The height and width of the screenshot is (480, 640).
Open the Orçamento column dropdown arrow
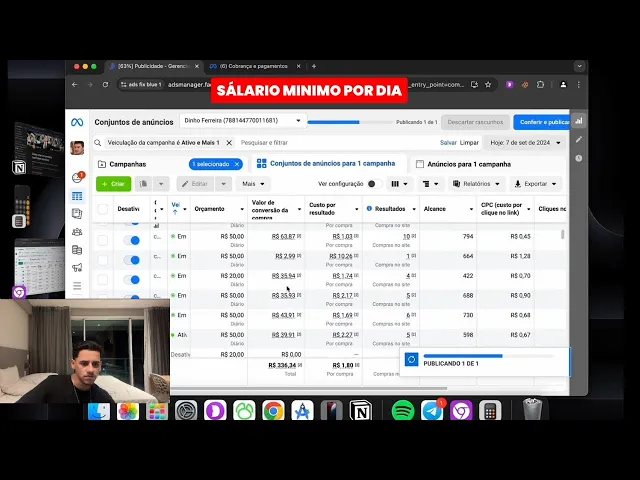point(242,209)
